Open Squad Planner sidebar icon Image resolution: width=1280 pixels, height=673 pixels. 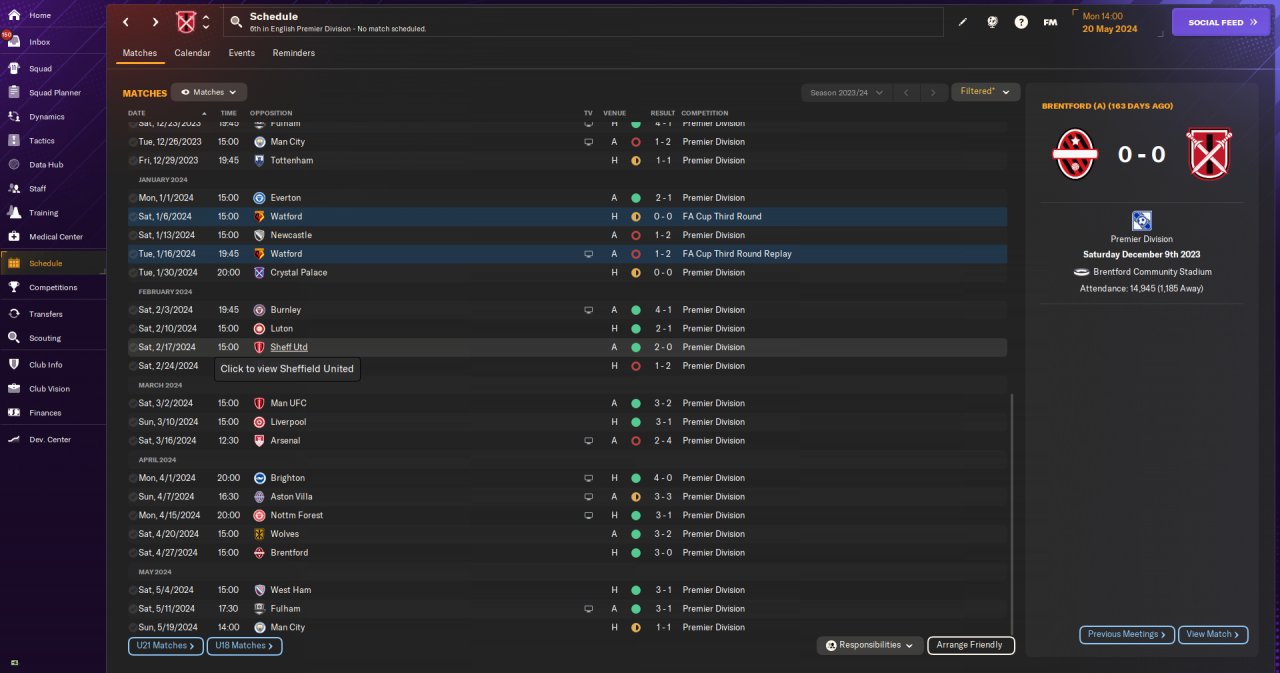point(14,92)
